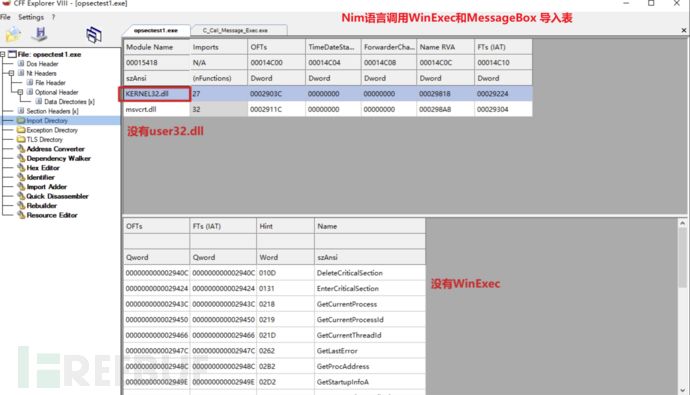Viewport: 690px width, 395px height.
Task: Select the GetCurrentThreadId import row
Action: (x=275, y=335)
